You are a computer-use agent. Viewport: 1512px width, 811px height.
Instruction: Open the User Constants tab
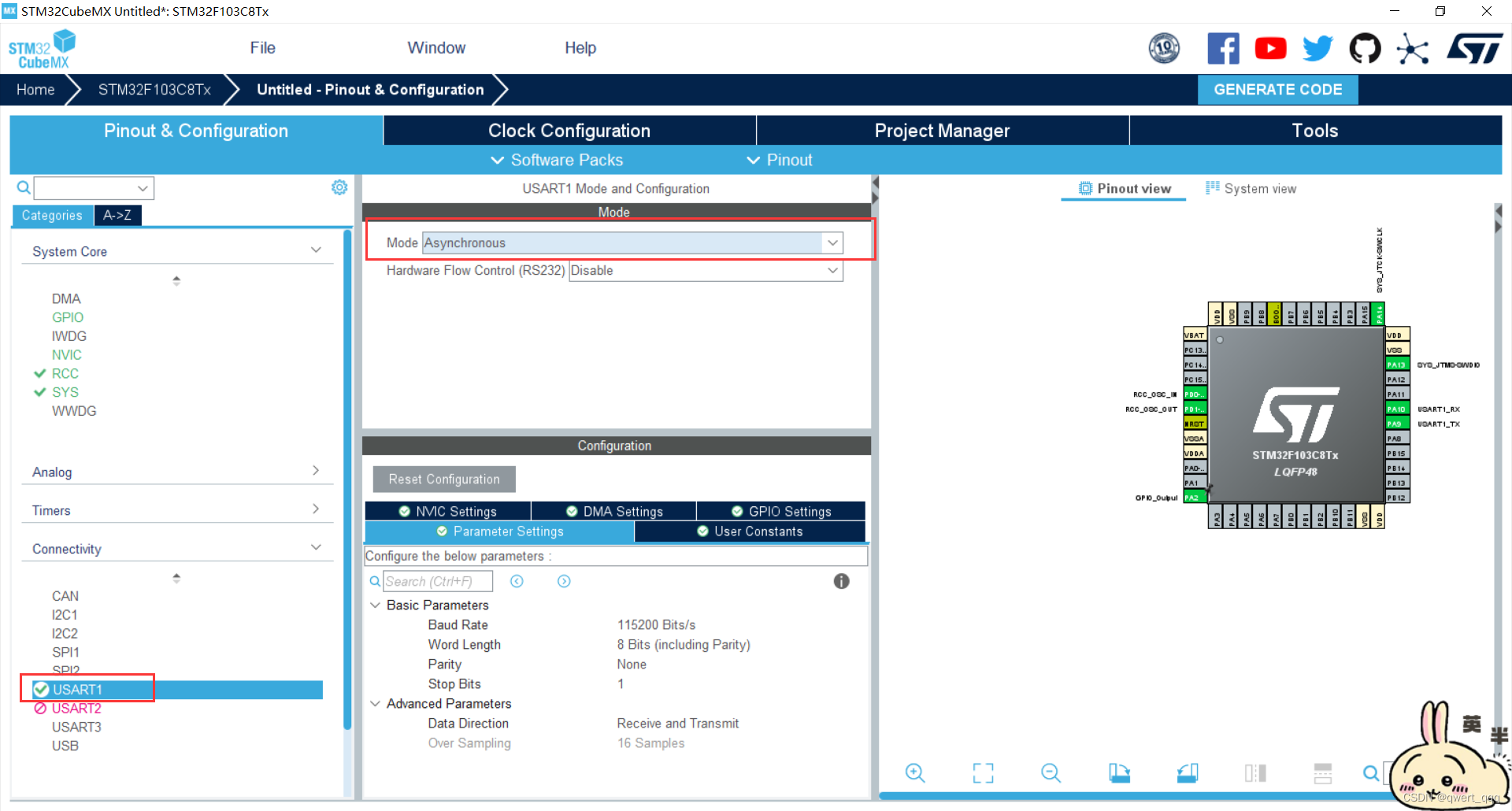click(750, 531)
